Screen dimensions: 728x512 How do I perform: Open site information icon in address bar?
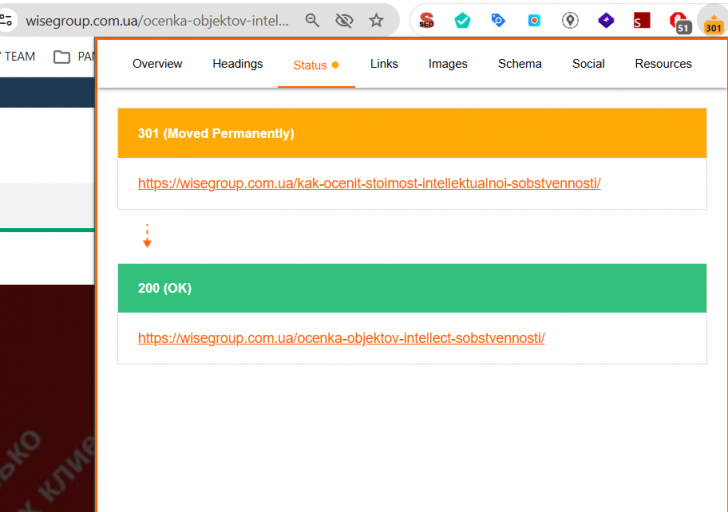(6, 20)
